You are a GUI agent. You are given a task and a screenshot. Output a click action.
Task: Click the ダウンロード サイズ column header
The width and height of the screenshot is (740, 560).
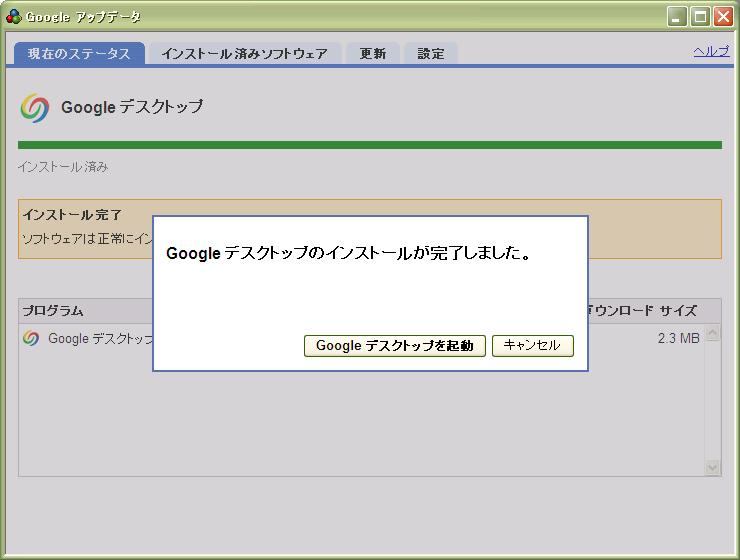click(642, 310)
